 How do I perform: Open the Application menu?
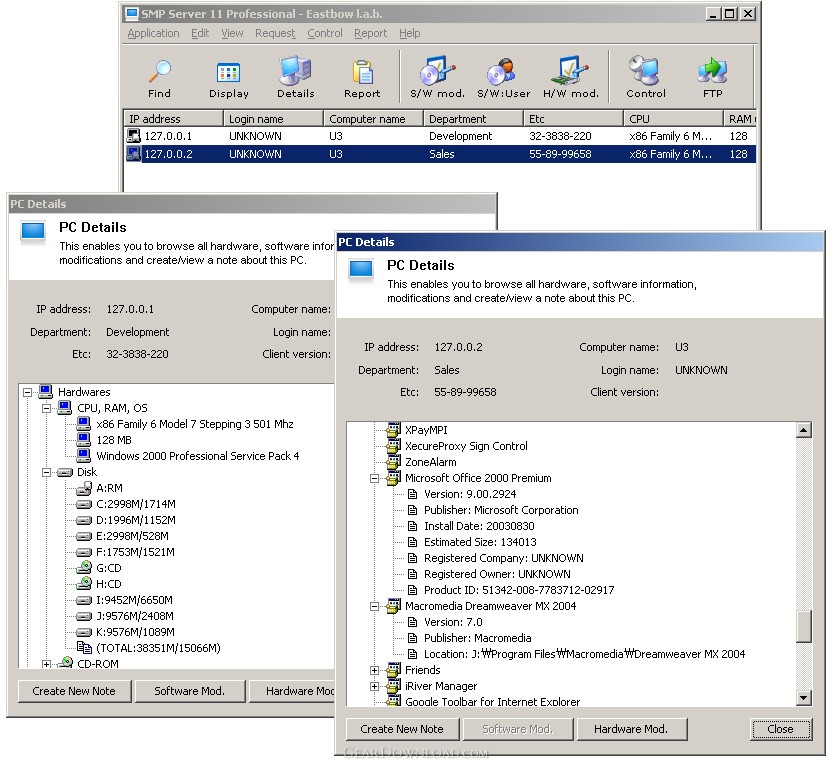[153, 33]
